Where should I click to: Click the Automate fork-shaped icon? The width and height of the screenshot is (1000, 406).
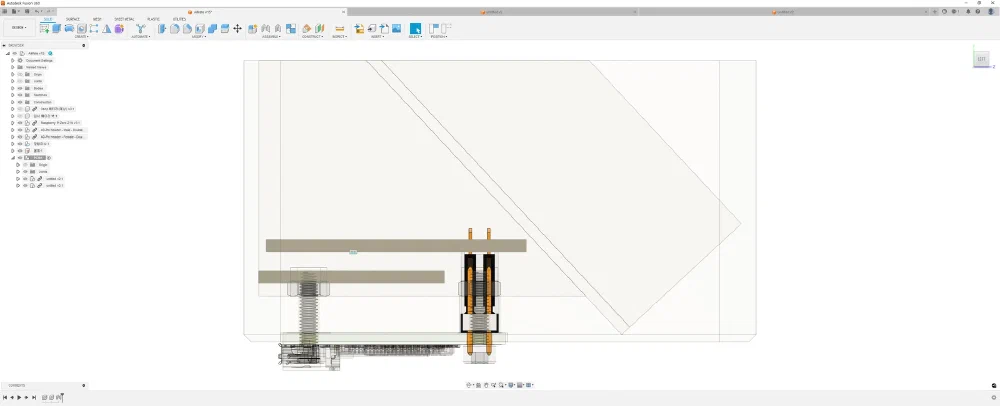(140, 29)
